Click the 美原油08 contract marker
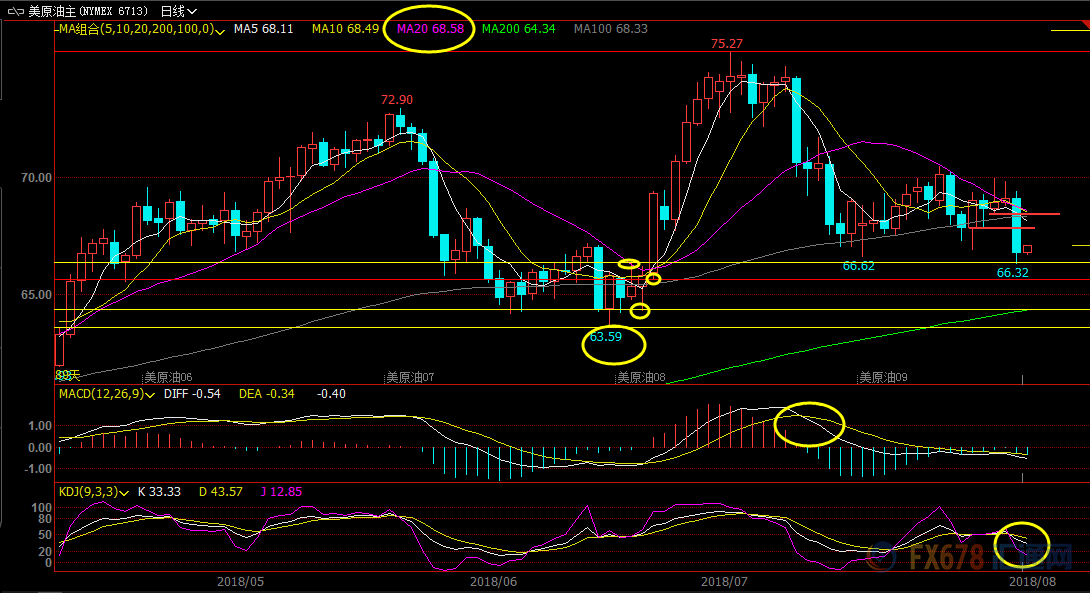 pos(642,377)
